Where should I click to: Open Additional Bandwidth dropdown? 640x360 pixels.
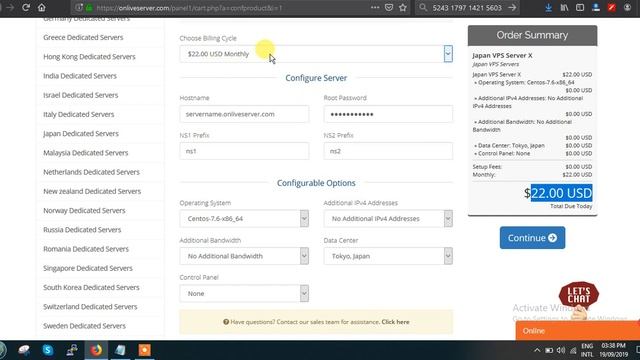(244, 256)
